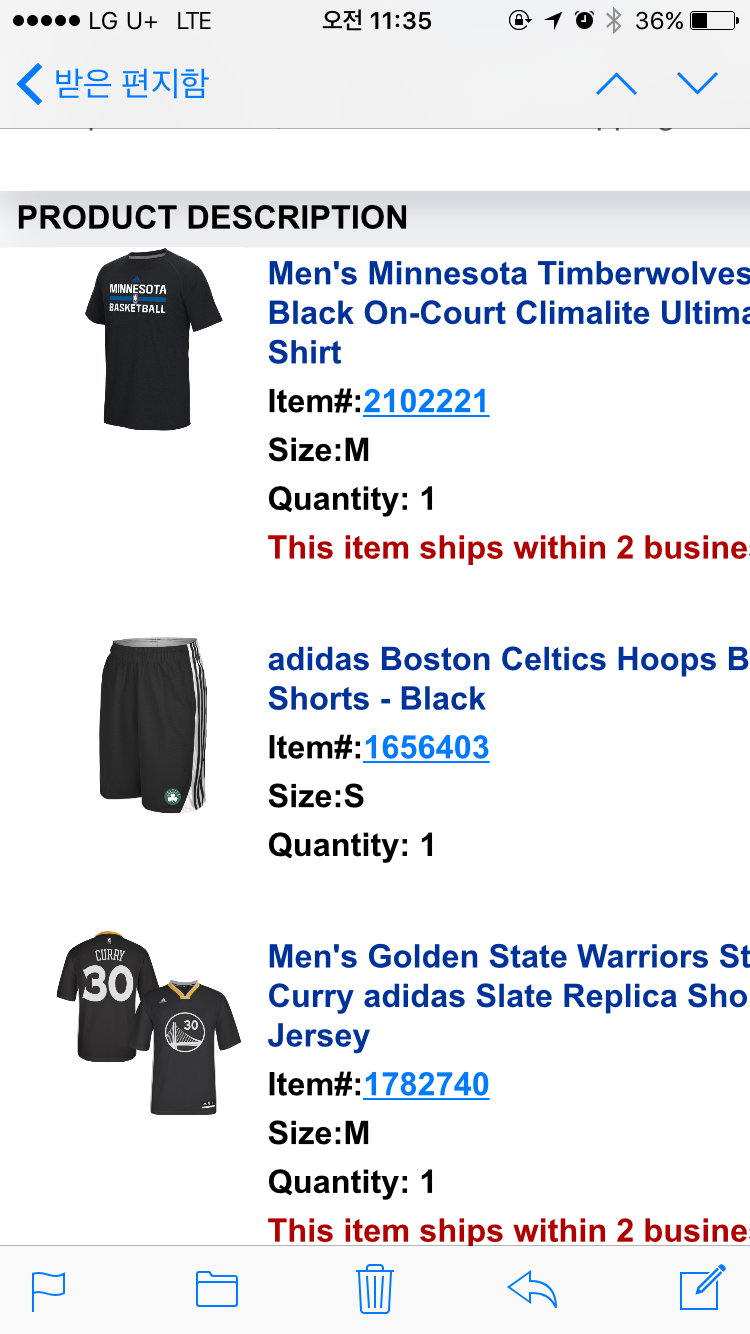Tap the reply arrow icon
Viewport: 750px width, 1334px height.
click(x=532, y=1289)
